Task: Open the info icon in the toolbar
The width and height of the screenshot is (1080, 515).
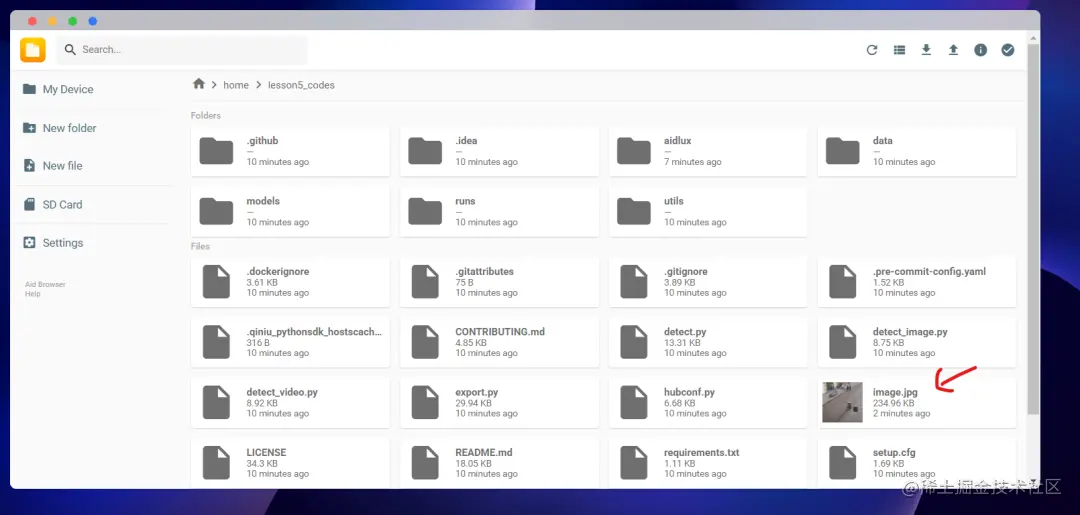Action: click(980, 50)
